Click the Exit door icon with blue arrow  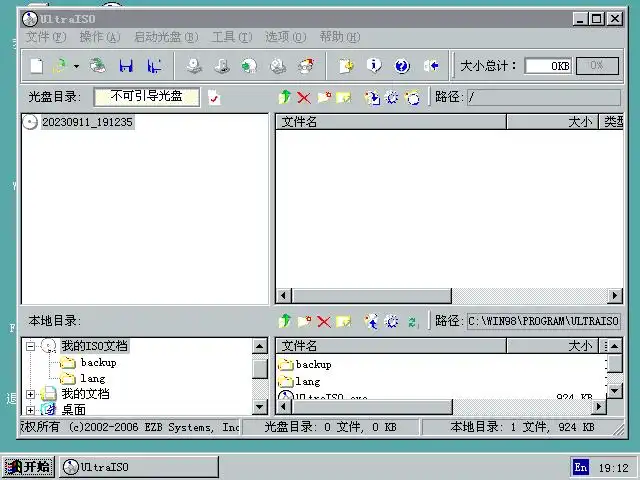pyautogui.click(x=431, y=66)
